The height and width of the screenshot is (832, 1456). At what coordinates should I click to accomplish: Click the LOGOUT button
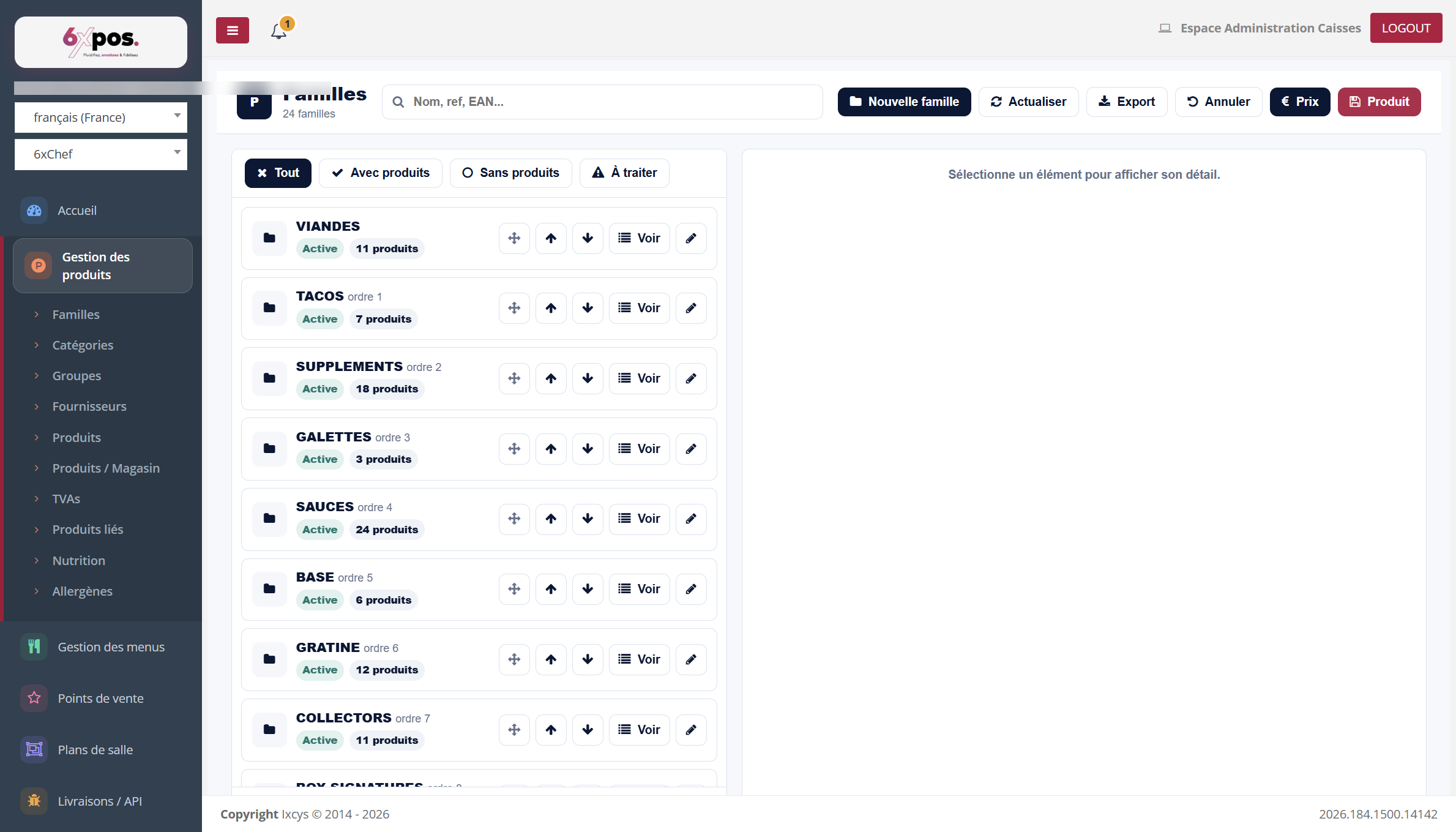click(x=1406, y=28)
